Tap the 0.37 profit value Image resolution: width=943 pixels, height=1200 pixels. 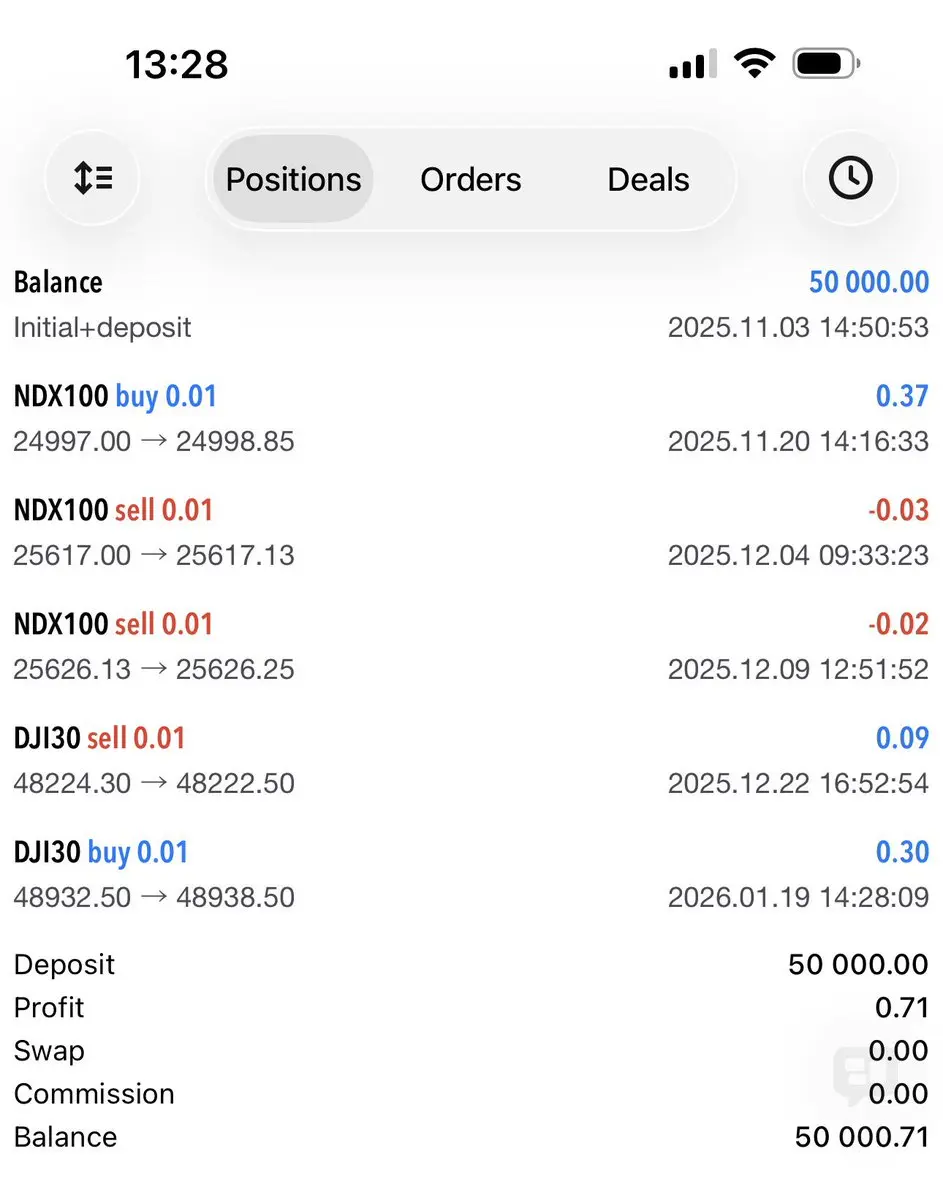click(901, 397)
